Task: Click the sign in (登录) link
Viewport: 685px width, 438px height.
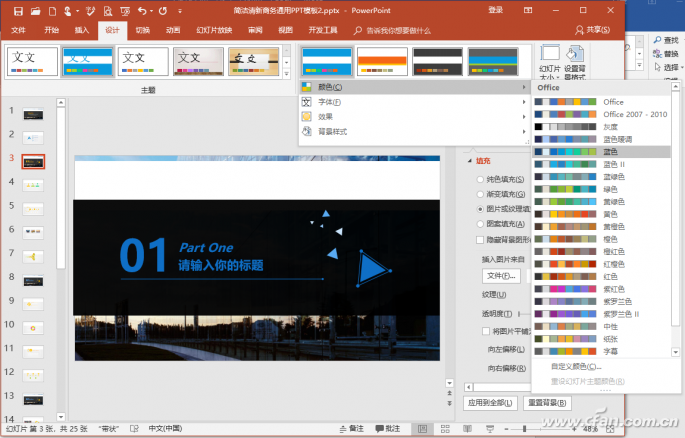Action: (x=495, y=10)
